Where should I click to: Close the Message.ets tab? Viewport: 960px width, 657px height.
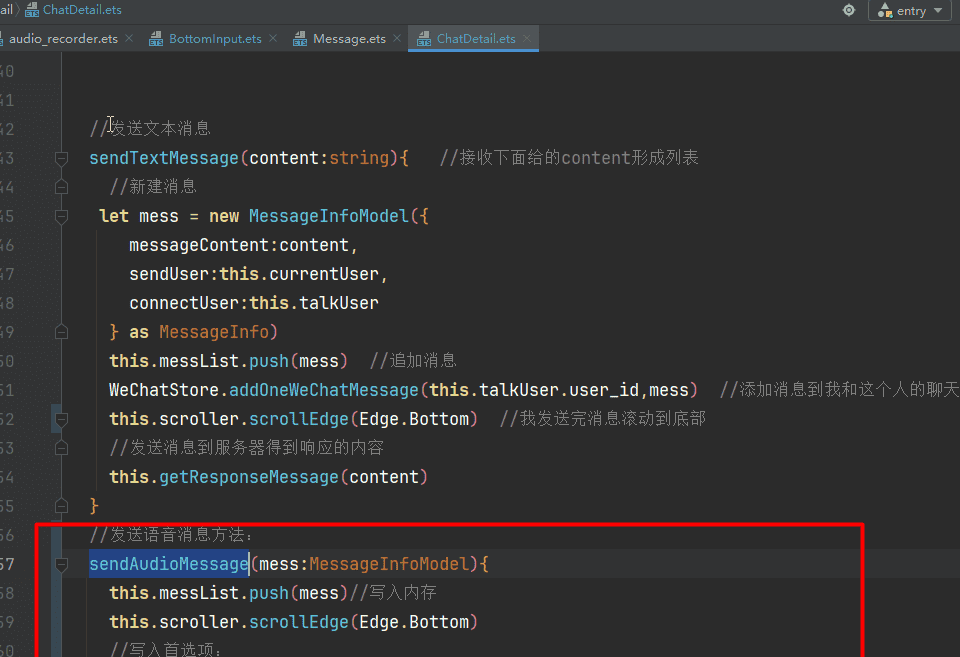point(397,39)
